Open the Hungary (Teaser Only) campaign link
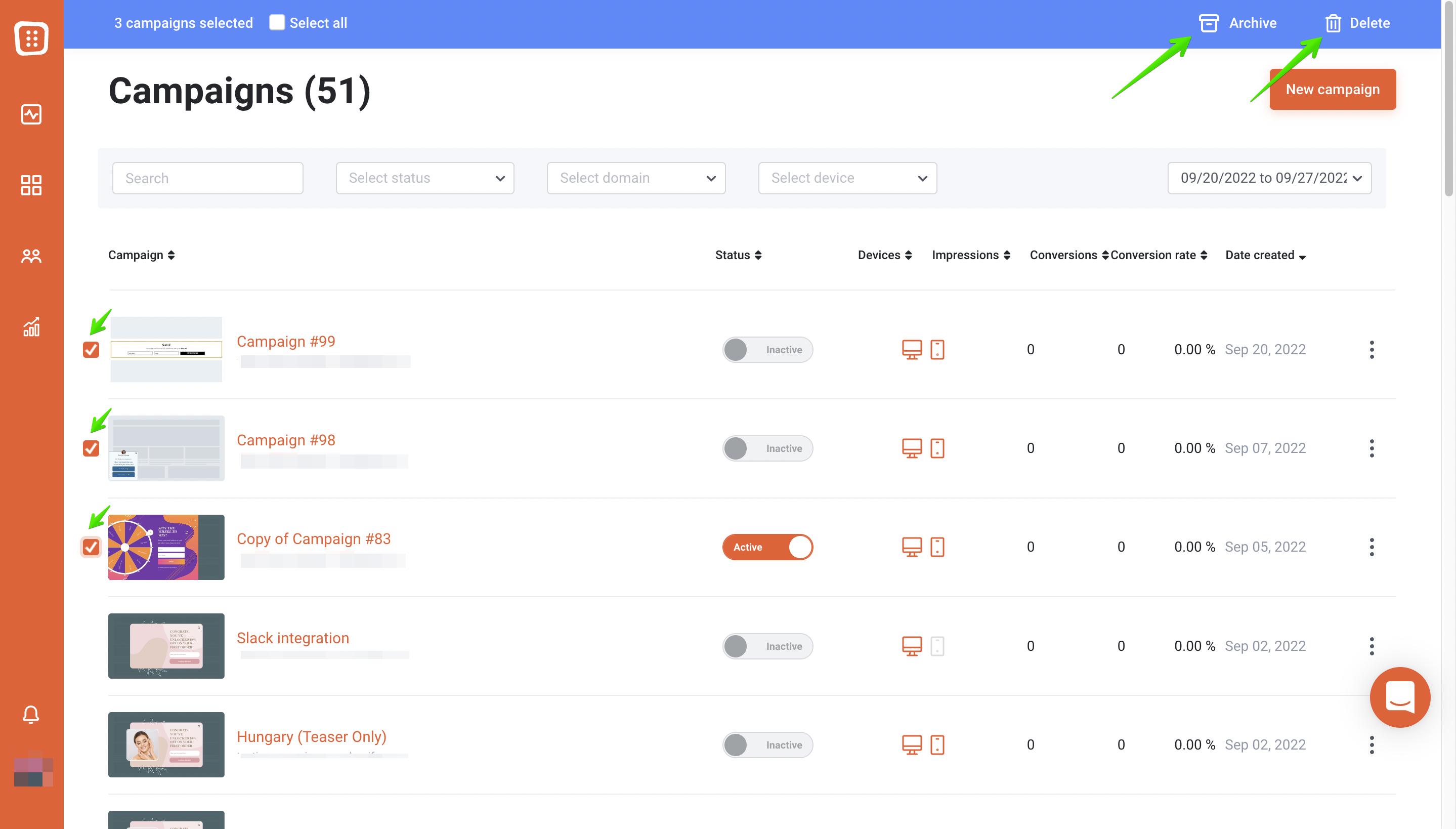This screenshot has height=829, width=1456. pos(311,737)
